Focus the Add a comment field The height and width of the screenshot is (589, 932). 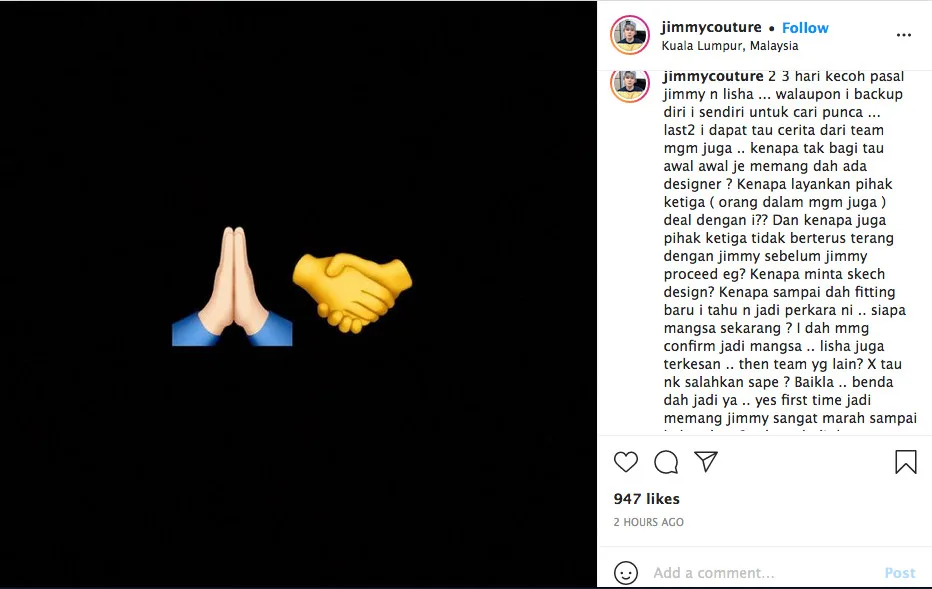[760, 573]
